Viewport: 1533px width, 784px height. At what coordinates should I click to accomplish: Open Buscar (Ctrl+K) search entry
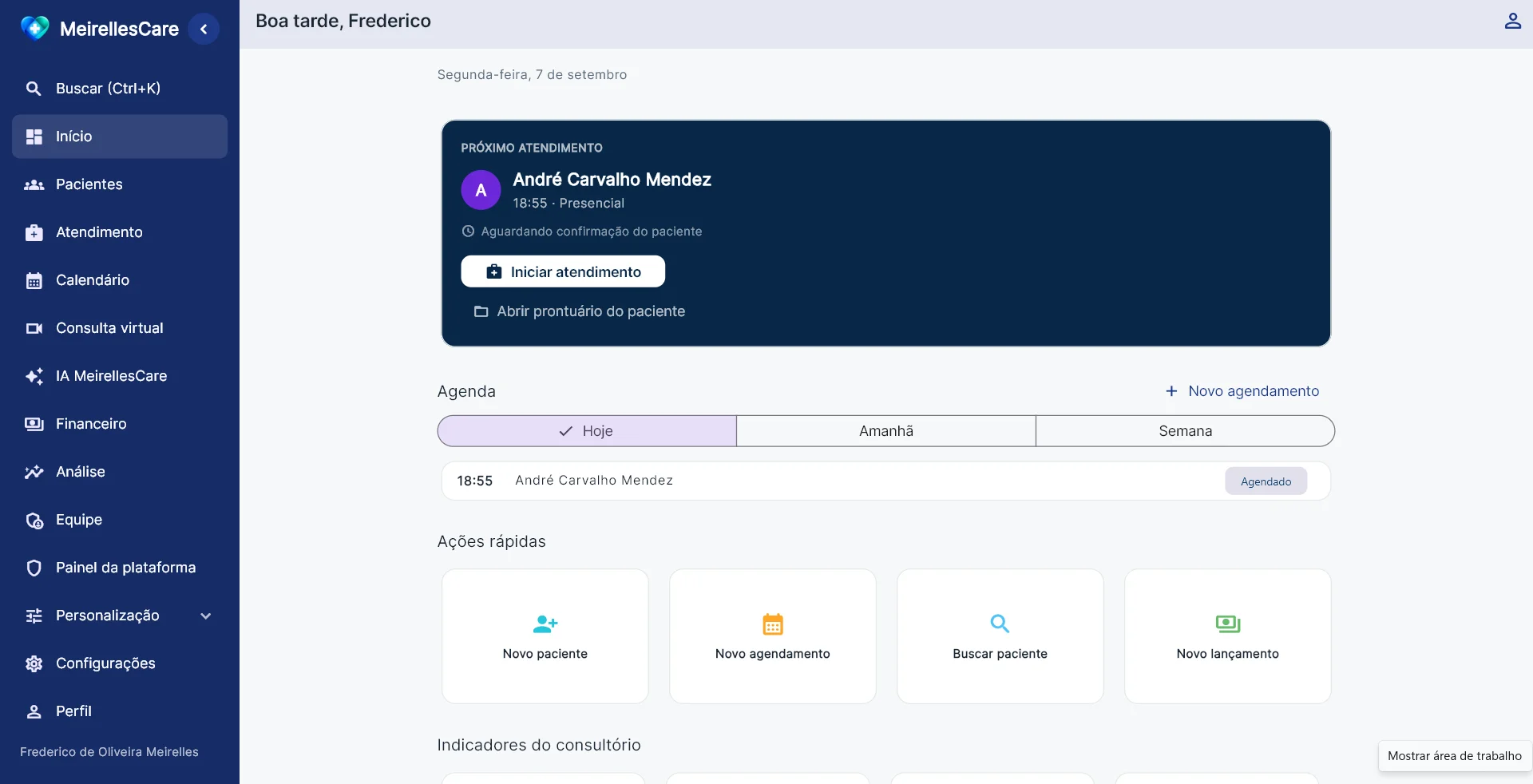coord(120,89)
